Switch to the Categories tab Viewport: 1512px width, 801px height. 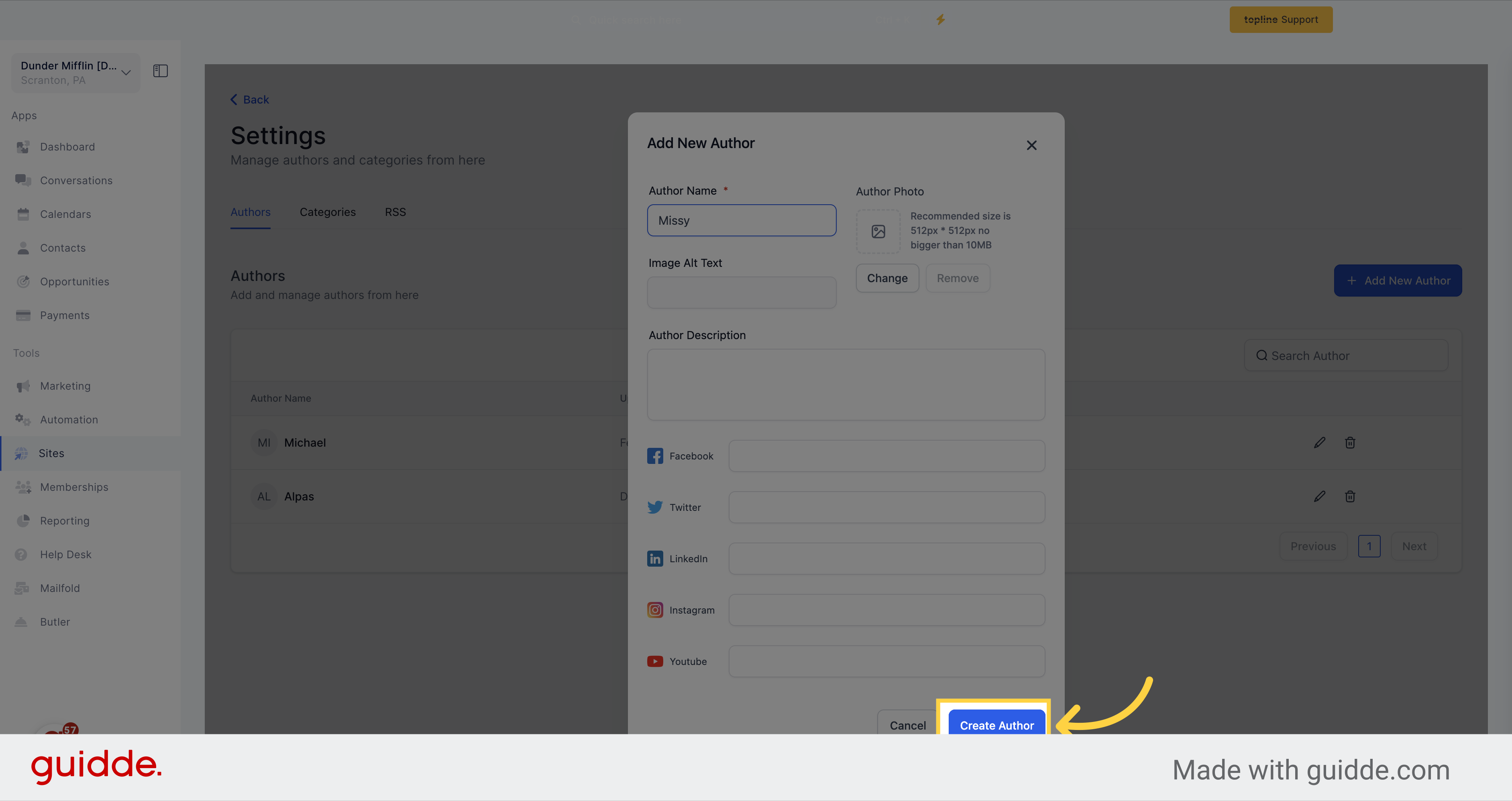328,212
